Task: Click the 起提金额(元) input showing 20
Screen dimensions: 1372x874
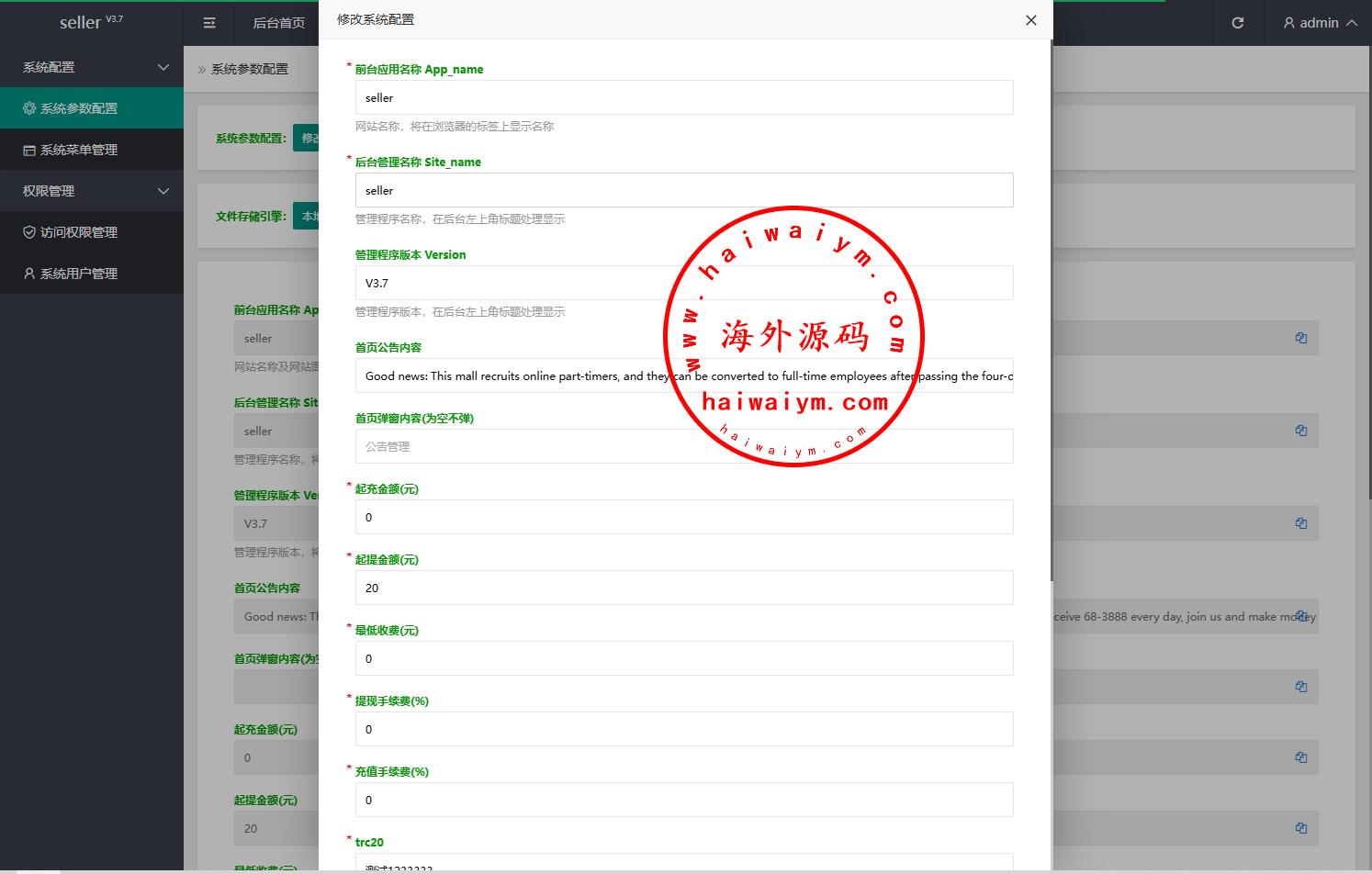Action: coord(684,588)
